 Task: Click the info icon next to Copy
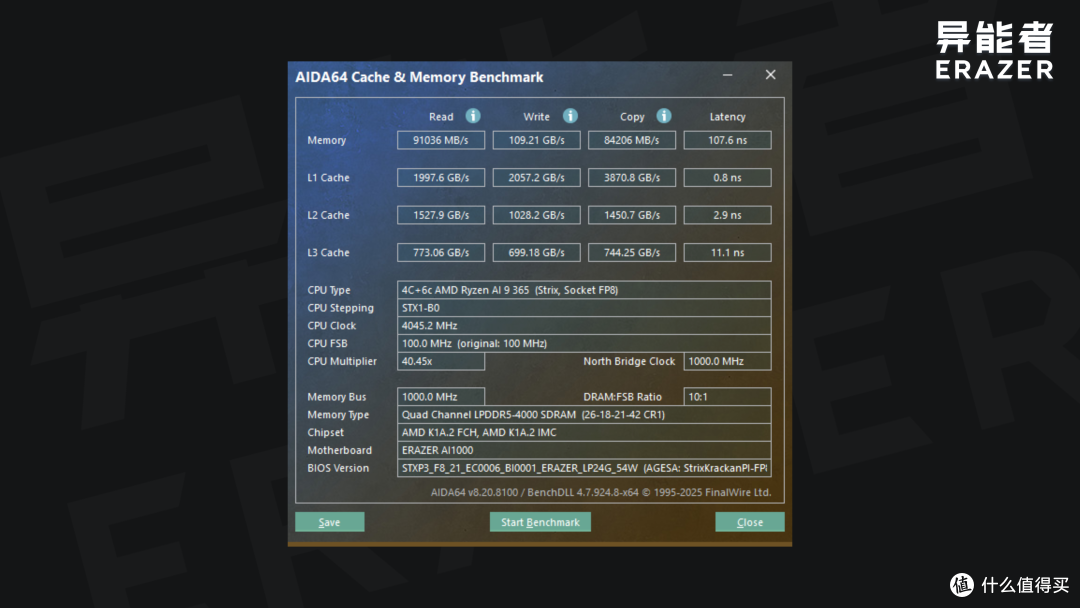664,116
